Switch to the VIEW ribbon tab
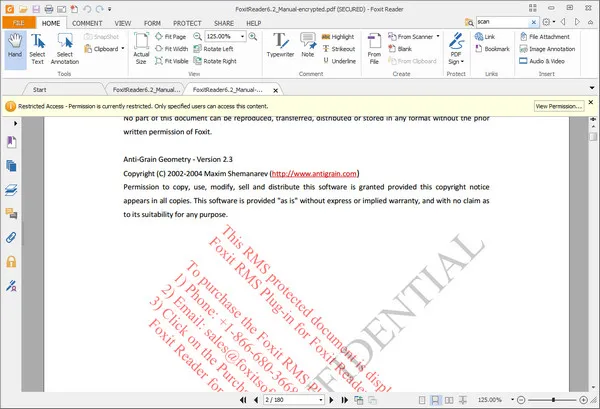This screenshot has height=409, width=600. [x=123, y=23]
